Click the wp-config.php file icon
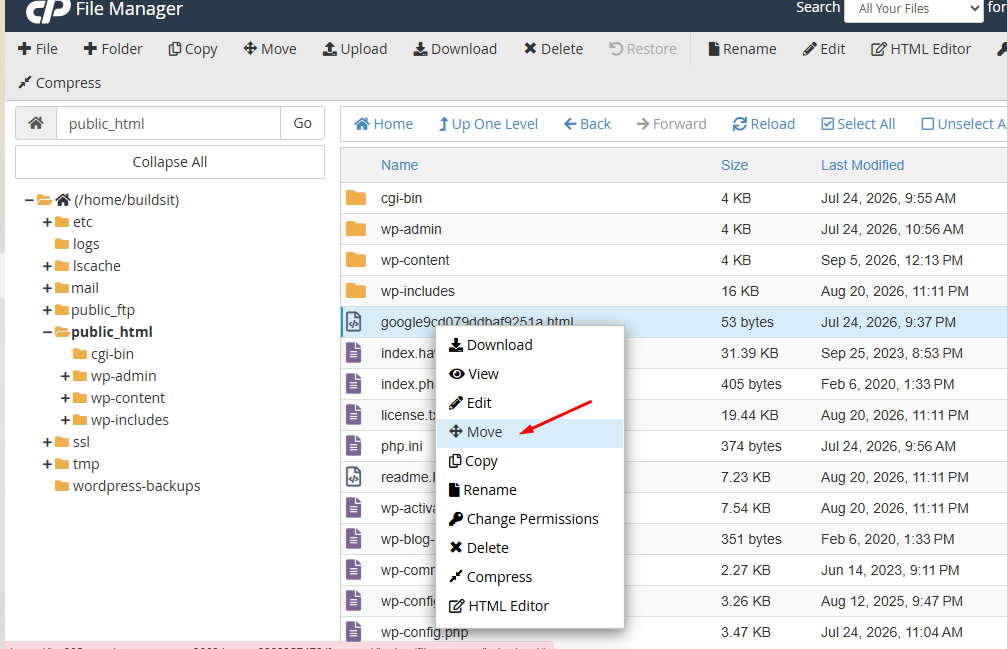 (354, 632)
